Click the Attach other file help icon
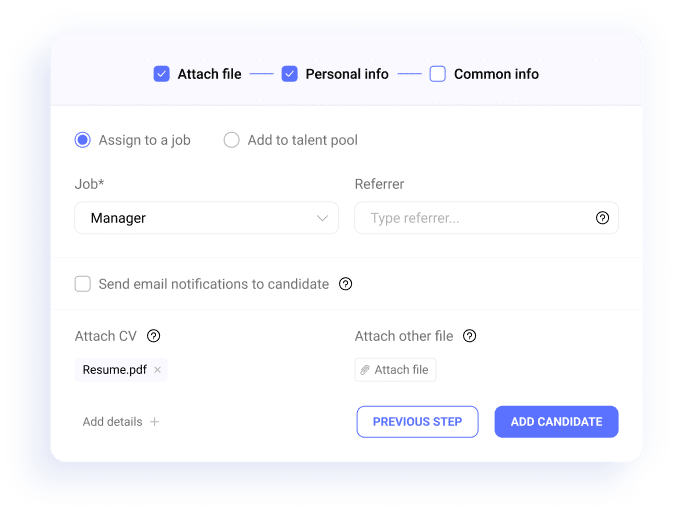 469,336
